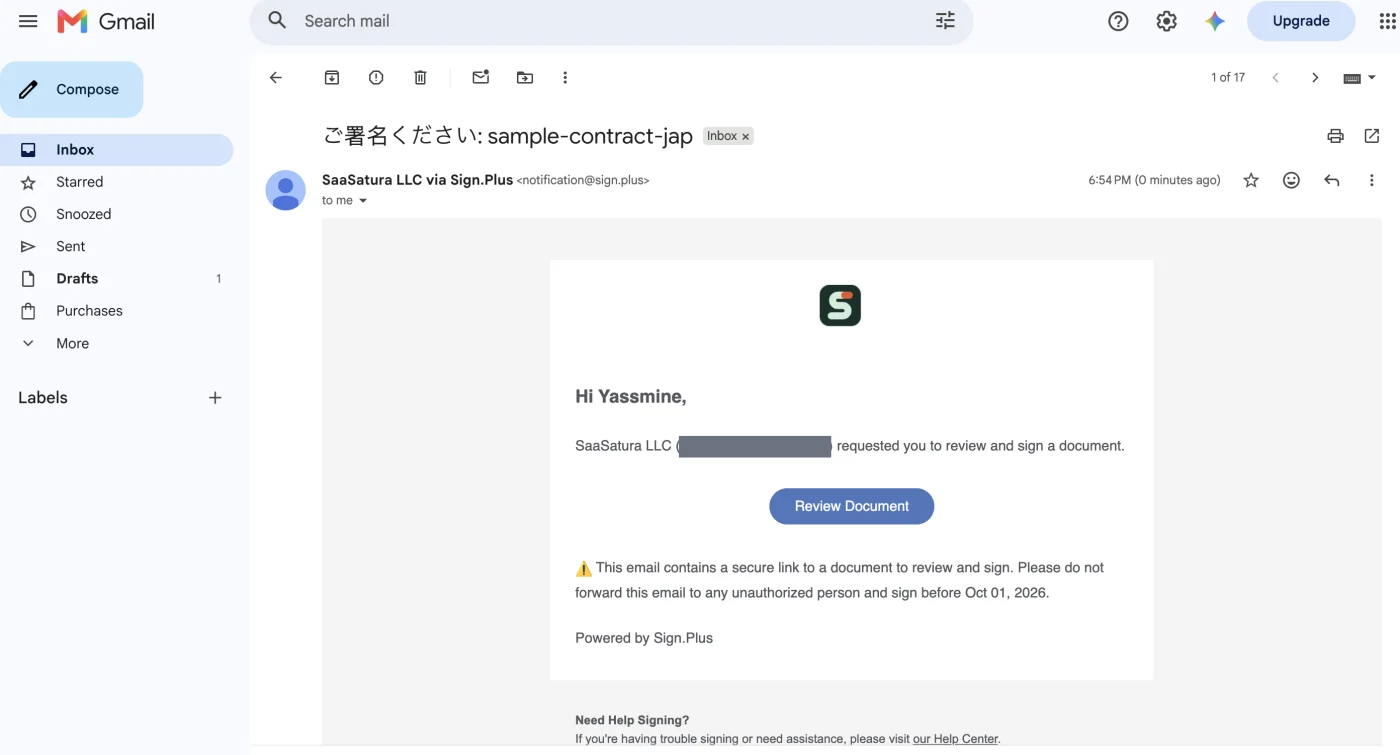Click the Sign.Plus logo in email
Viewport: 1400px width, 755px height.
click(840, 305)
